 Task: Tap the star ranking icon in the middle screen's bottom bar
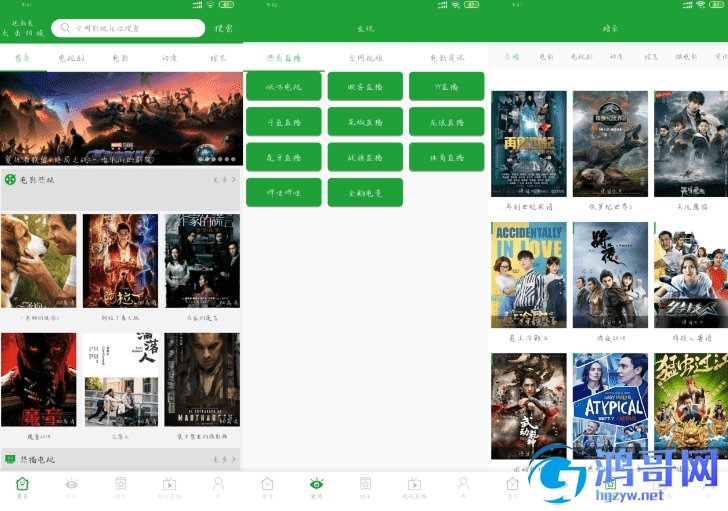pyautogui.click(x=365, y=484)
